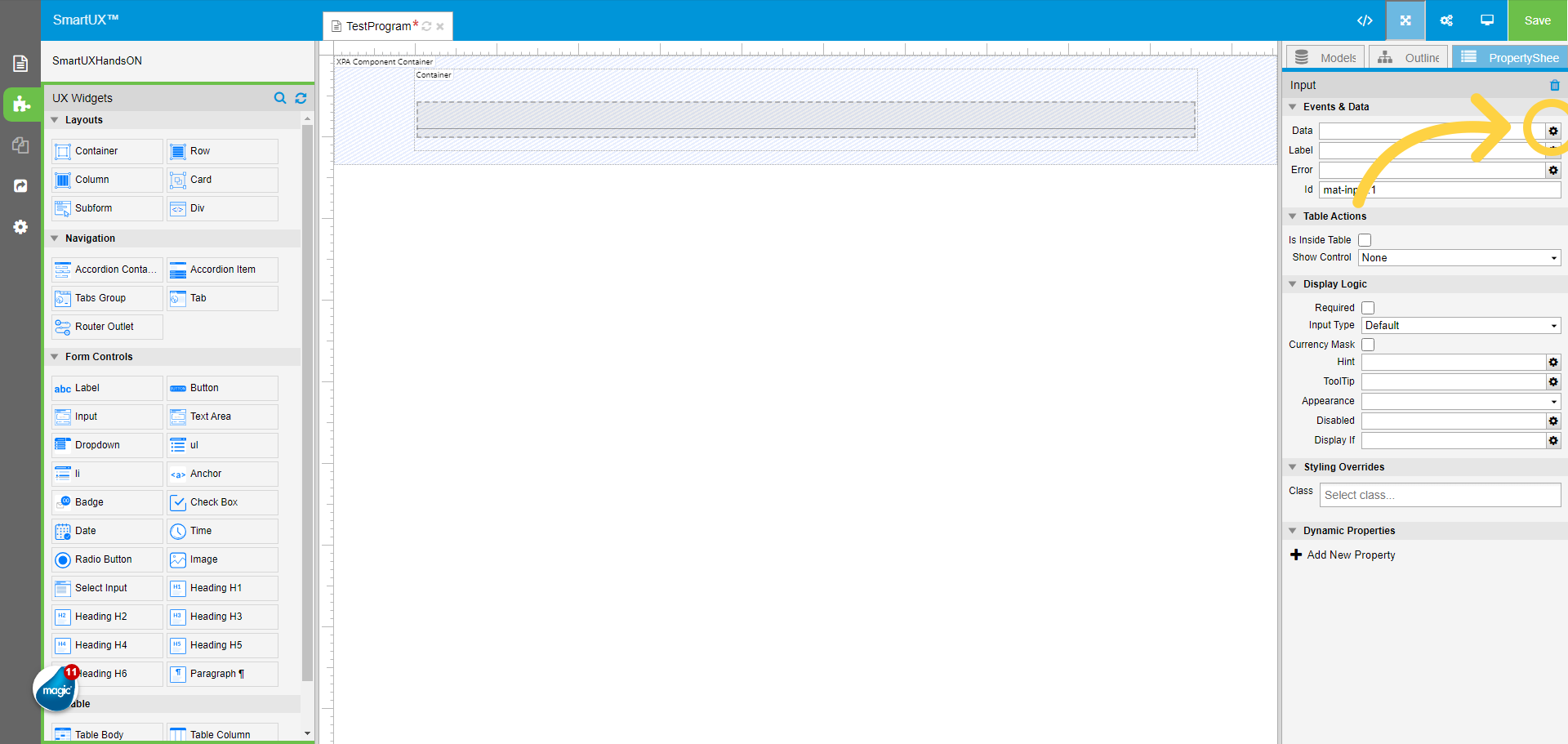The image size is (1568, 744).
Task: Toggle the Currency Mask checkbox
Action: [1368, 345]
